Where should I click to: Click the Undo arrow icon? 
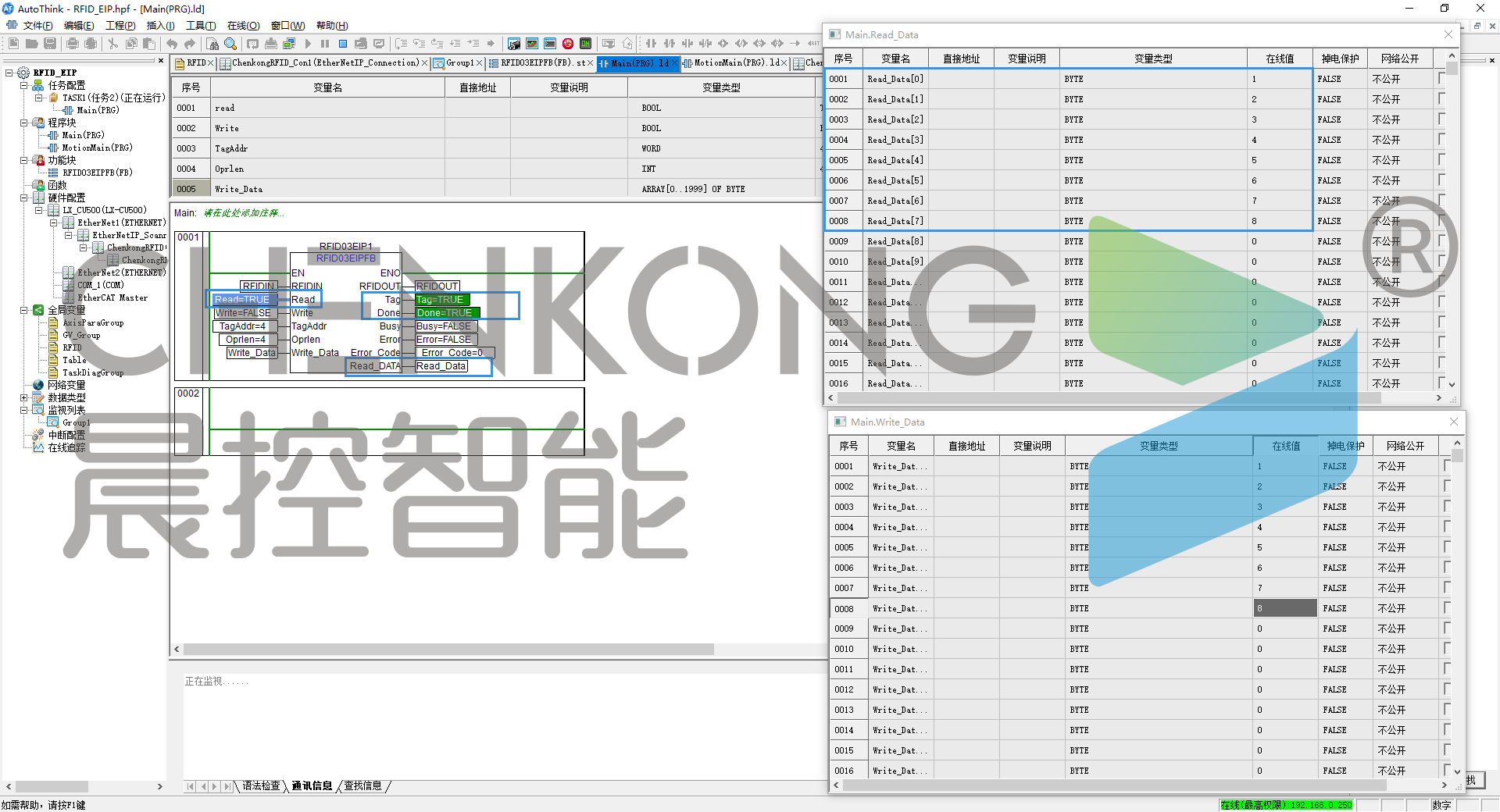(172, 44)
